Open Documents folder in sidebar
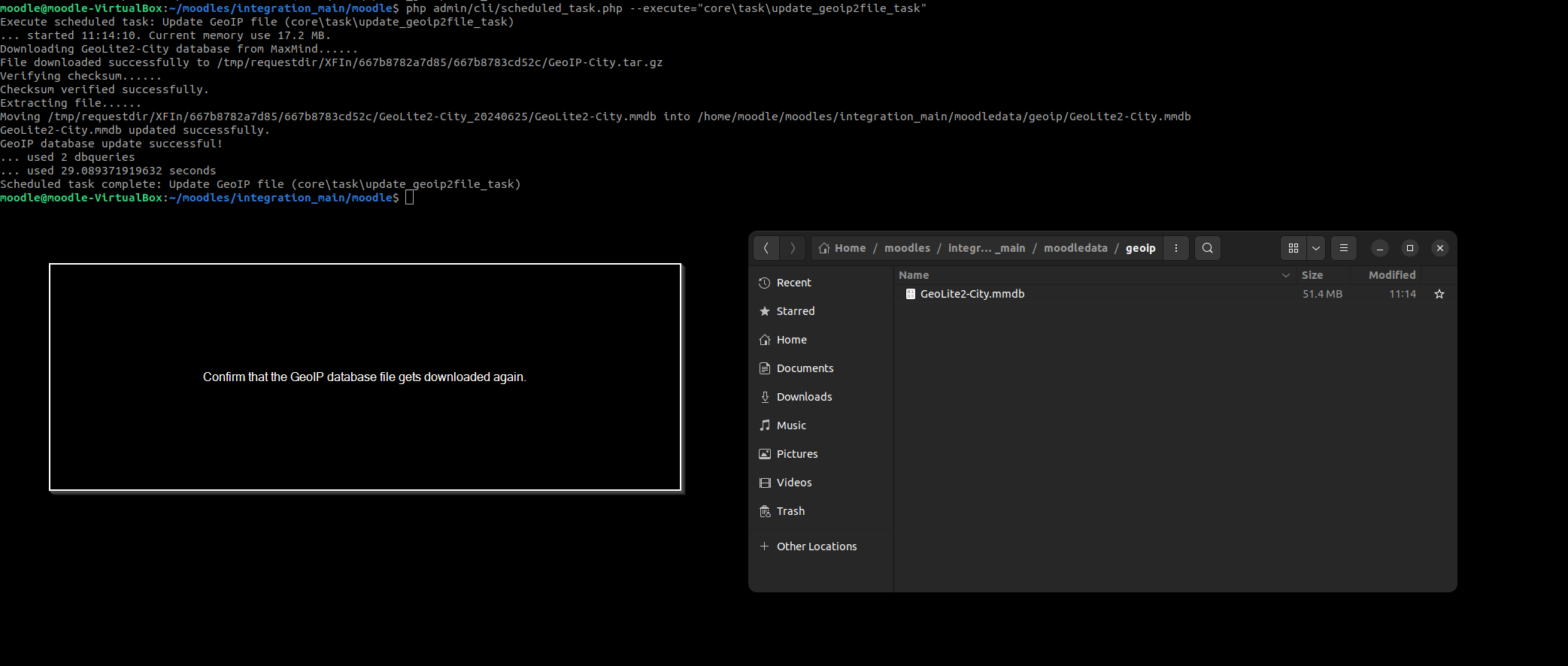 click(x=821, y=368)
